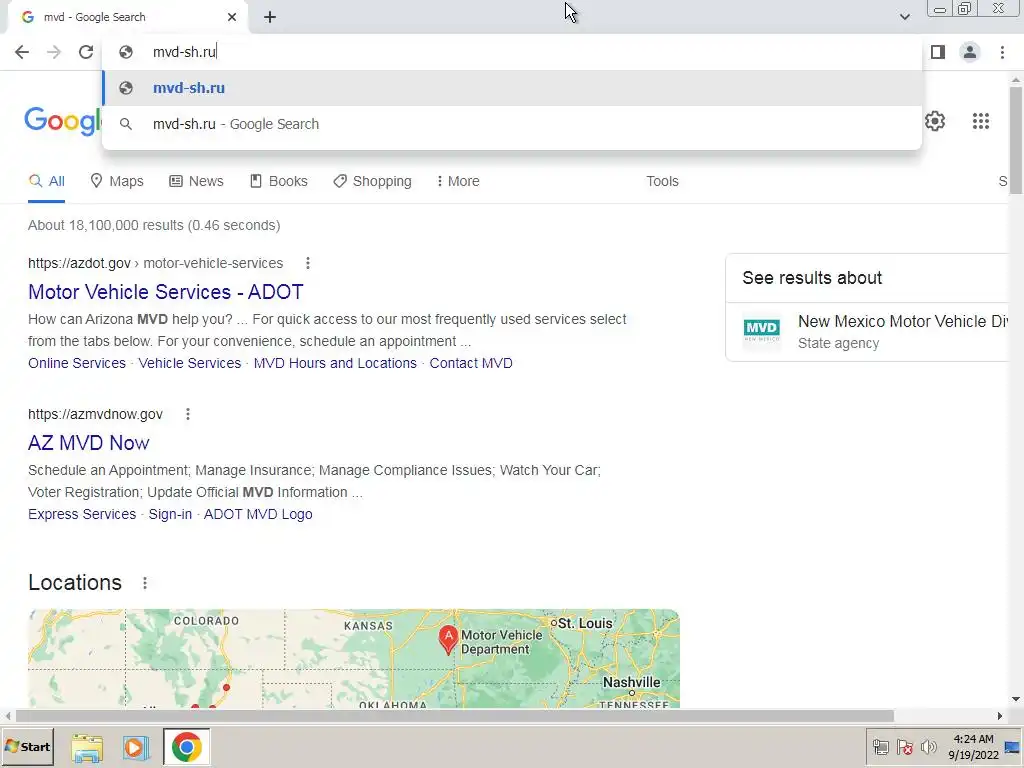Launch media player from the taskbar

coord(136,747)
